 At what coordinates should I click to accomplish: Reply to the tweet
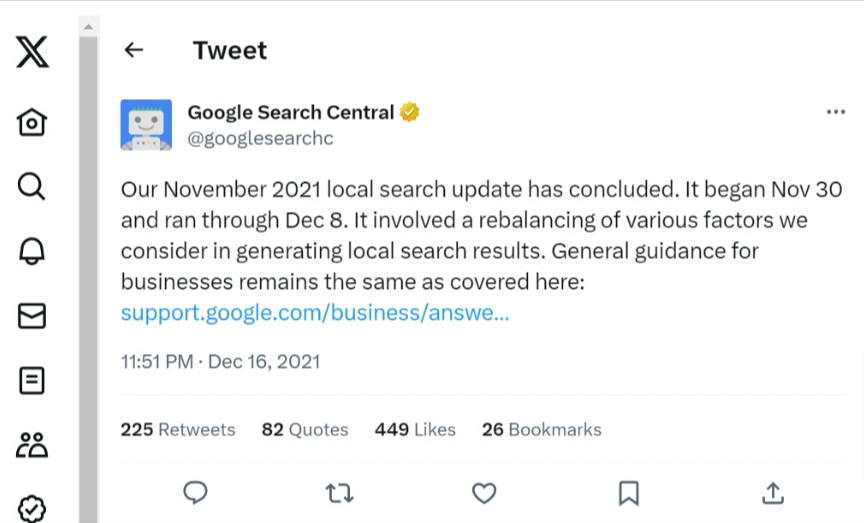195,492
